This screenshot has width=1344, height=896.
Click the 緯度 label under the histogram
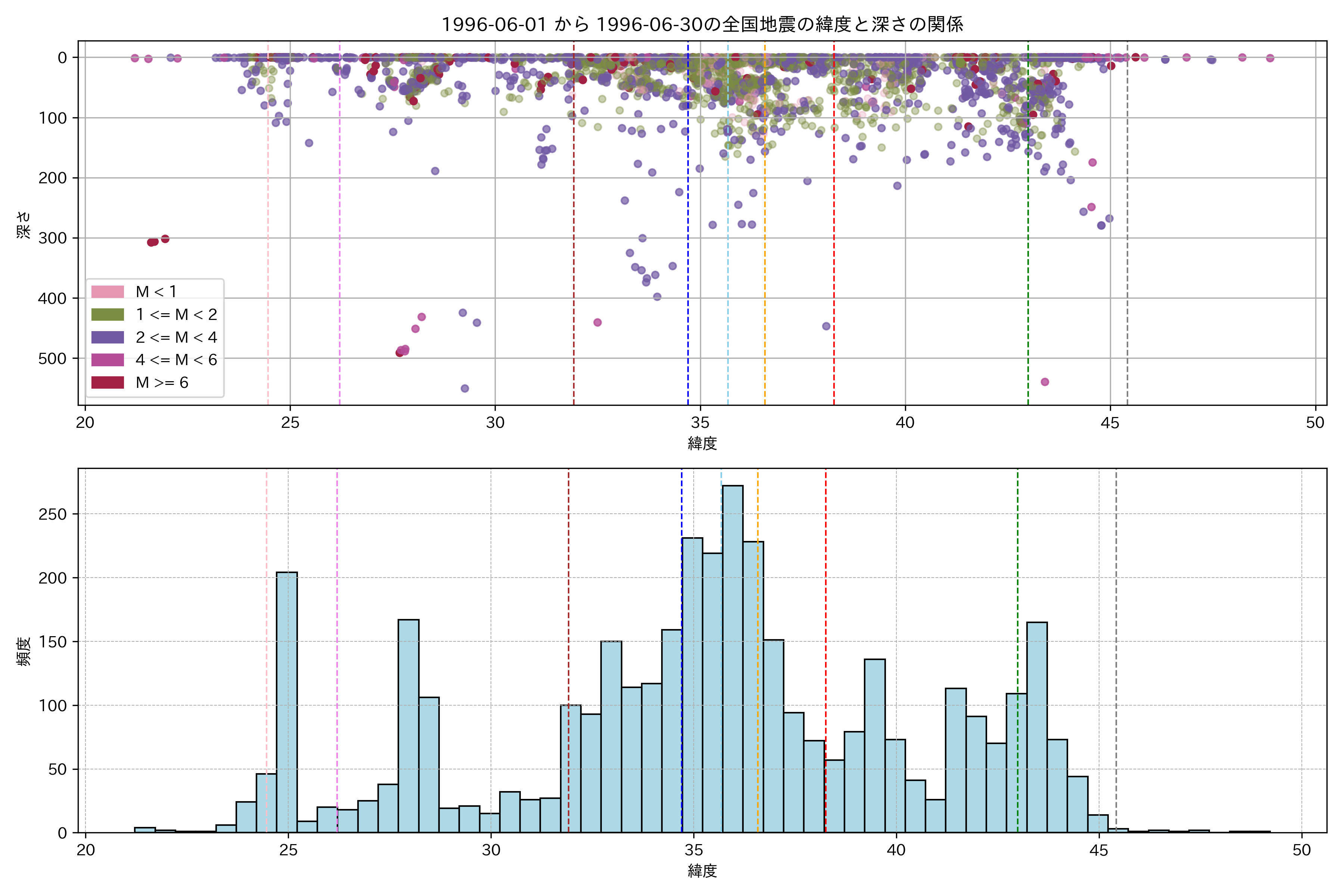(x=702, y=871)
